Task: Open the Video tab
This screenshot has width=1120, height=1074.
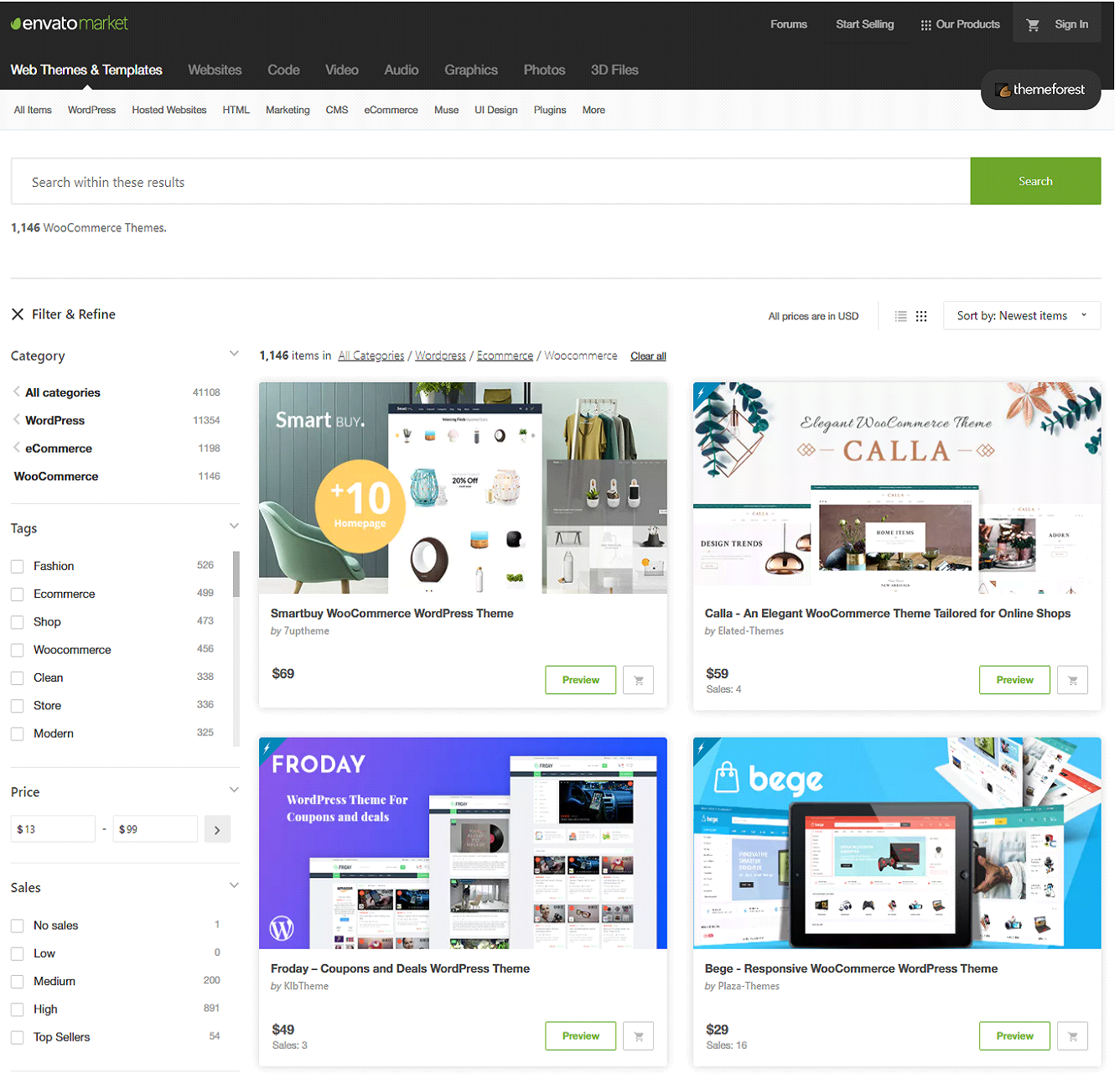Action: [343, 70]
